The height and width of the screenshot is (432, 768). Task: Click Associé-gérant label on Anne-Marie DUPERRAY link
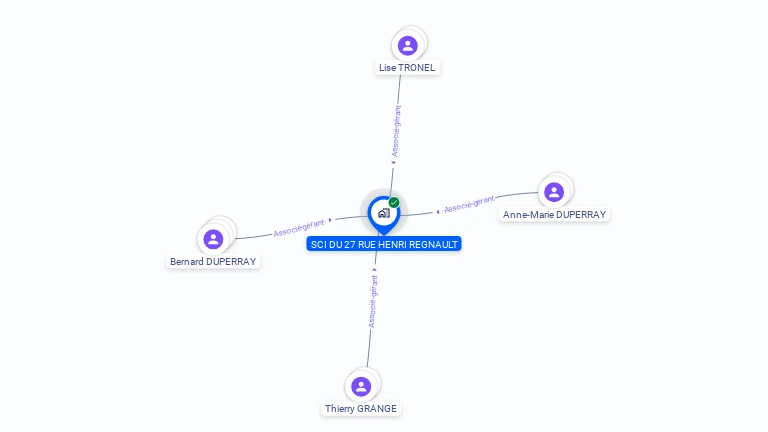coord(469,204)
